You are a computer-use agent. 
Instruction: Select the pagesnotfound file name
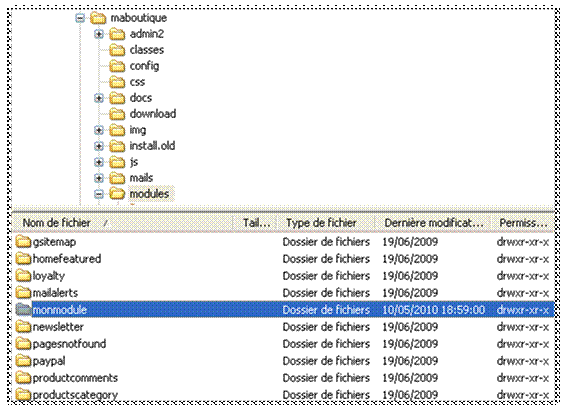coord(69,344)
